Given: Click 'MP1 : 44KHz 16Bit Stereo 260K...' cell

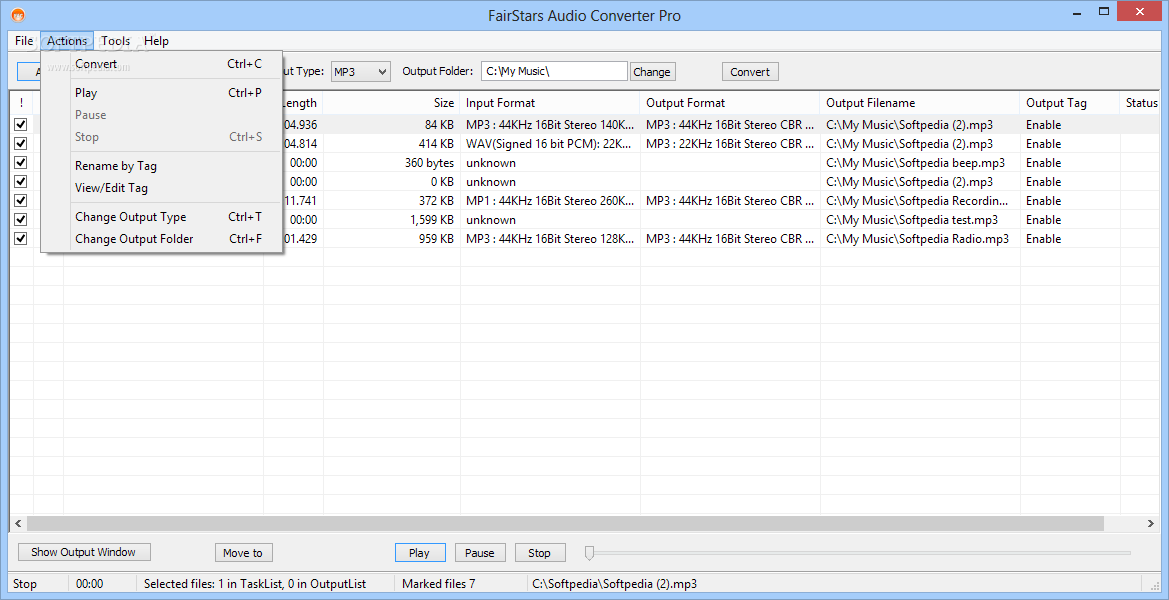Looking at the screenshot, I should (550, 200).
